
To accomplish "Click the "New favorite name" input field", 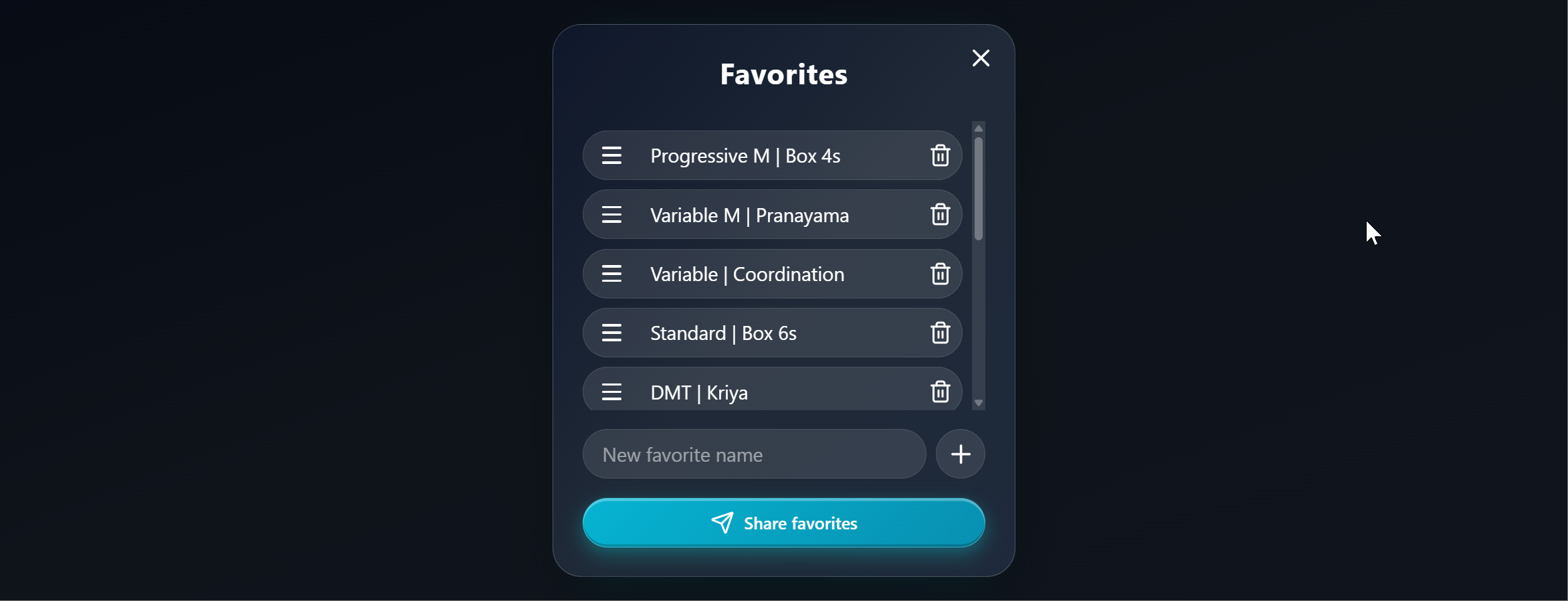I will tap(754, 454).
